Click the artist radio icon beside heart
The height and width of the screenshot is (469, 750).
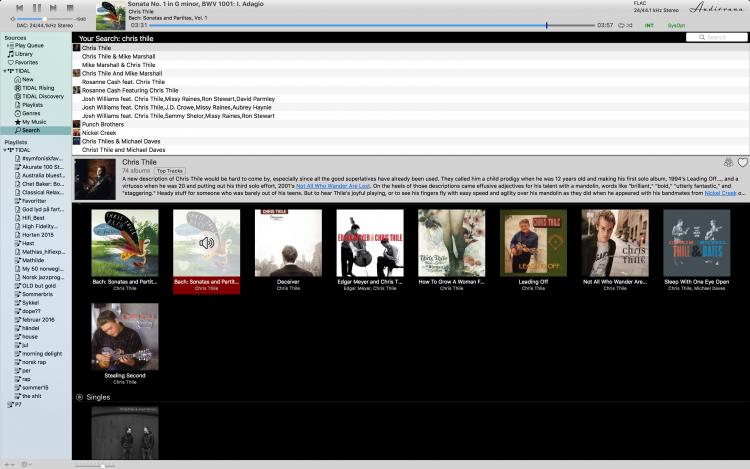(728, 163)
